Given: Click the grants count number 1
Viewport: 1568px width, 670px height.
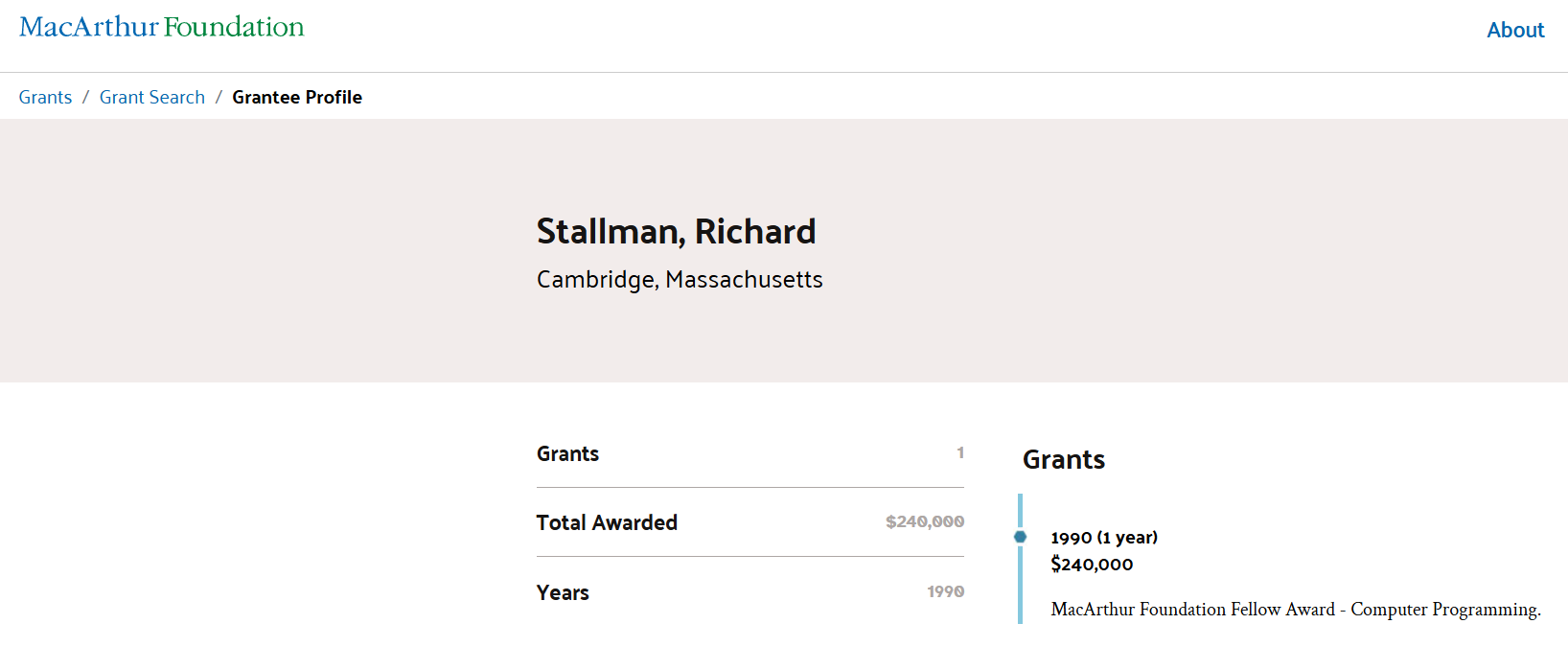Looking at the screenshot, I should point(959,452).
